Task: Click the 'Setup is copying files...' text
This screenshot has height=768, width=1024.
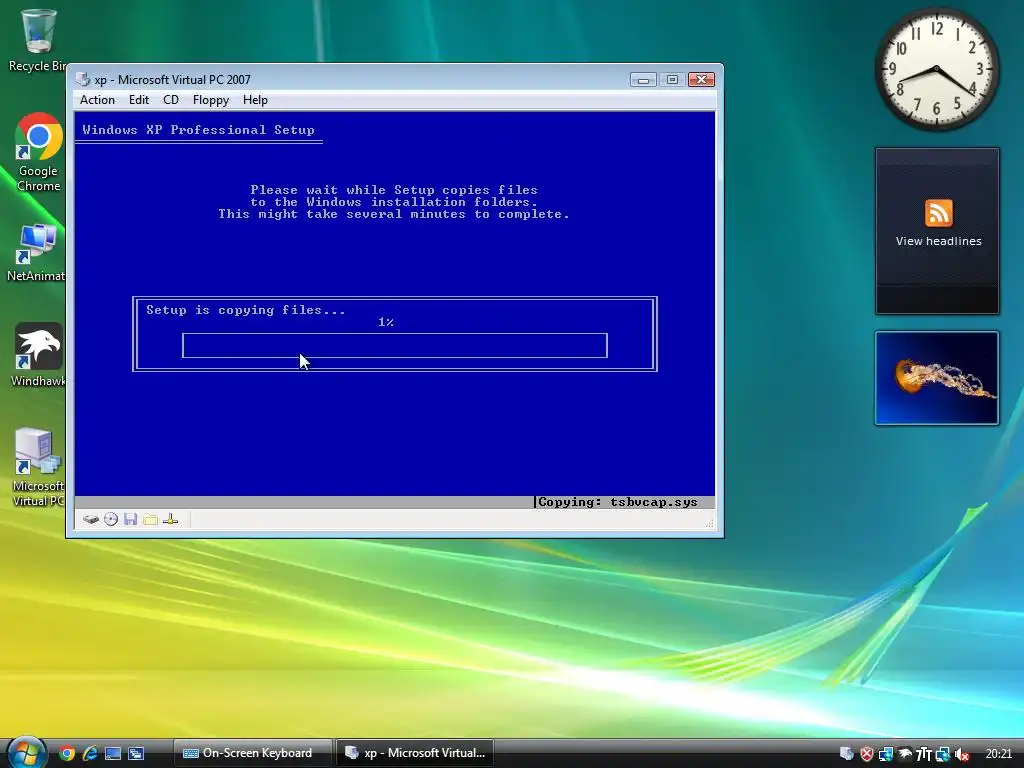Action: coord(246,310)
